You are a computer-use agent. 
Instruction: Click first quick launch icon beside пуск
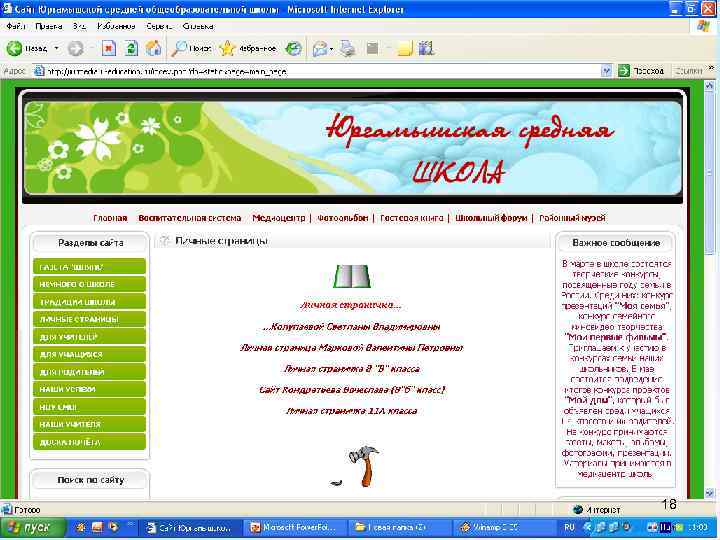pyautogui.click(x=81, y=528)
